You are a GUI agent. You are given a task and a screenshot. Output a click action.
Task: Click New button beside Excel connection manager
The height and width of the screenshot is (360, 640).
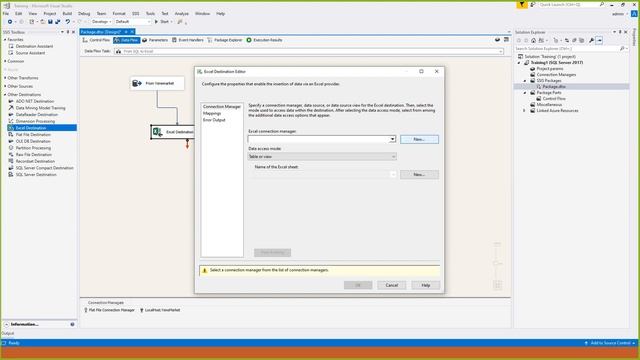click(x=419, y=139)
